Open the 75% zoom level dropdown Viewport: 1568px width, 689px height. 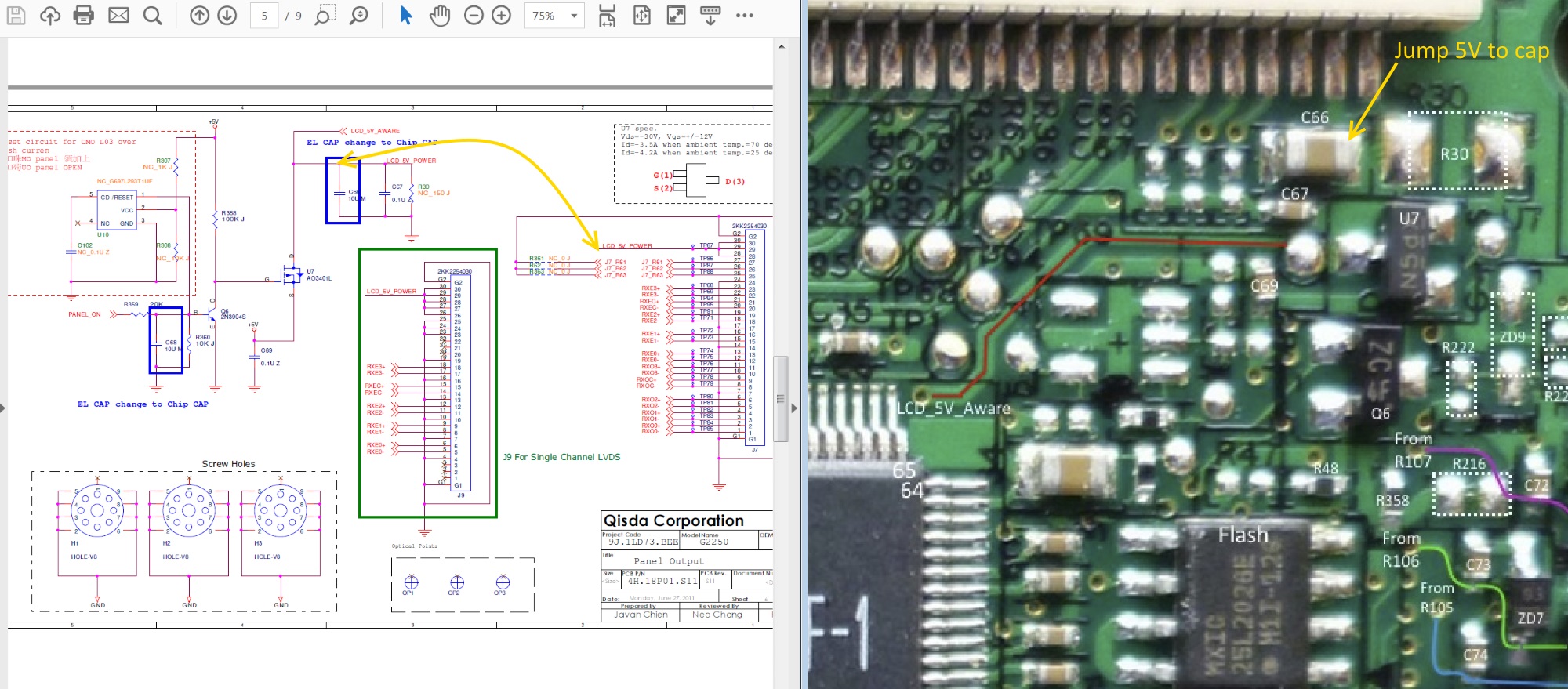(x=574, y=16)
